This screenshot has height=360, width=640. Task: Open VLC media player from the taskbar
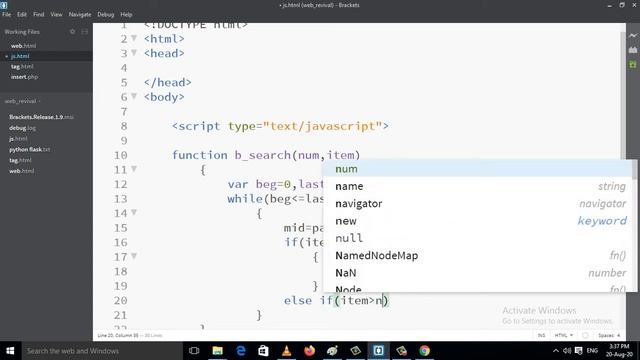pos(287,351)
